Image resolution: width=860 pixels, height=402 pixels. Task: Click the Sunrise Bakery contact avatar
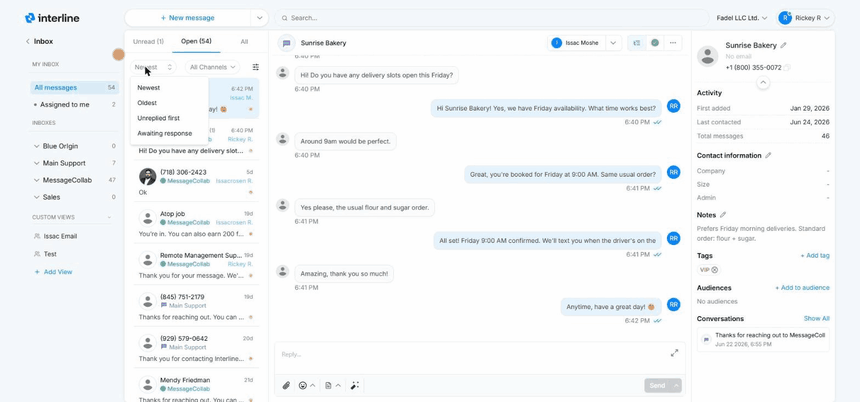(x=708, y=56)
